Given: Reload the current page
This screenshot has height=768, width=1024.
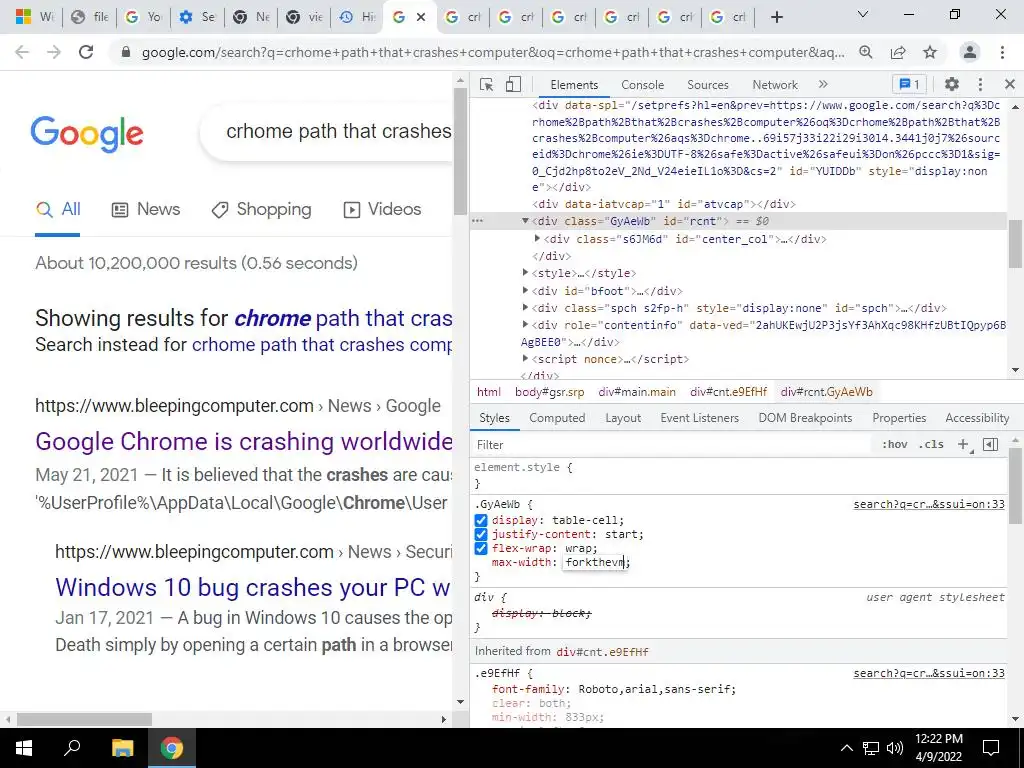Looking at the screenshot, I should pos(86,52).
